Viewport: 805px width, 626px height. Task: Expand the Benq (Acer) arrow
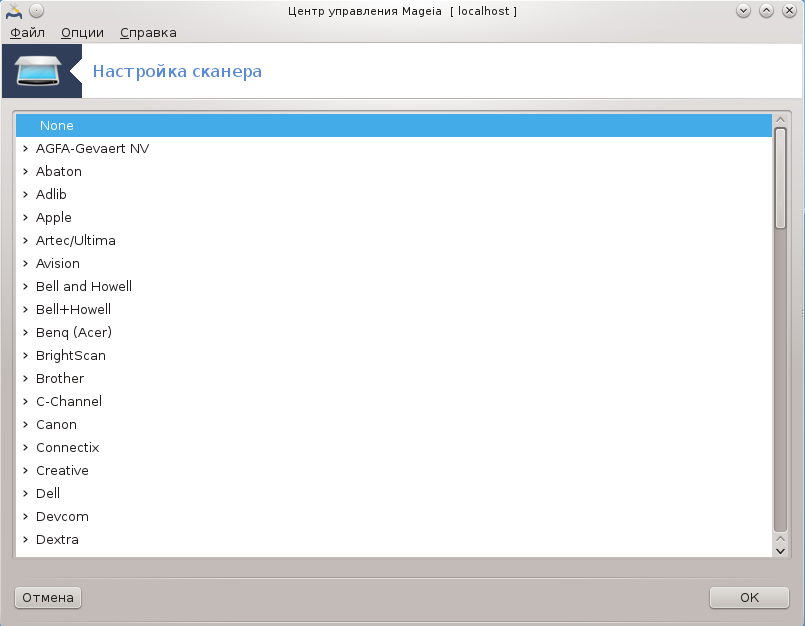coord(25,332)
